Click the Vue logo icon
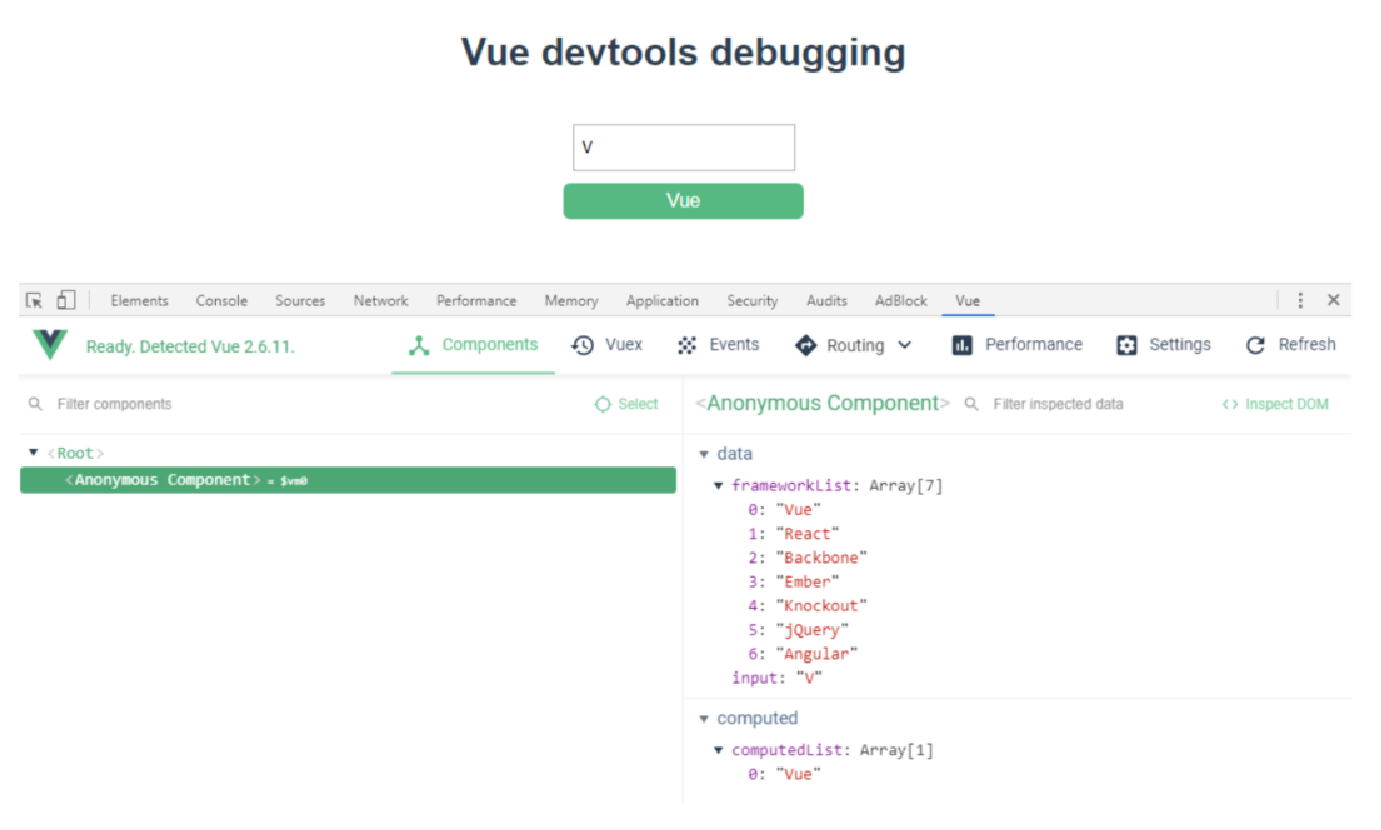Image resolution: width=1381 pixels, height=830 pixels. 50,345
